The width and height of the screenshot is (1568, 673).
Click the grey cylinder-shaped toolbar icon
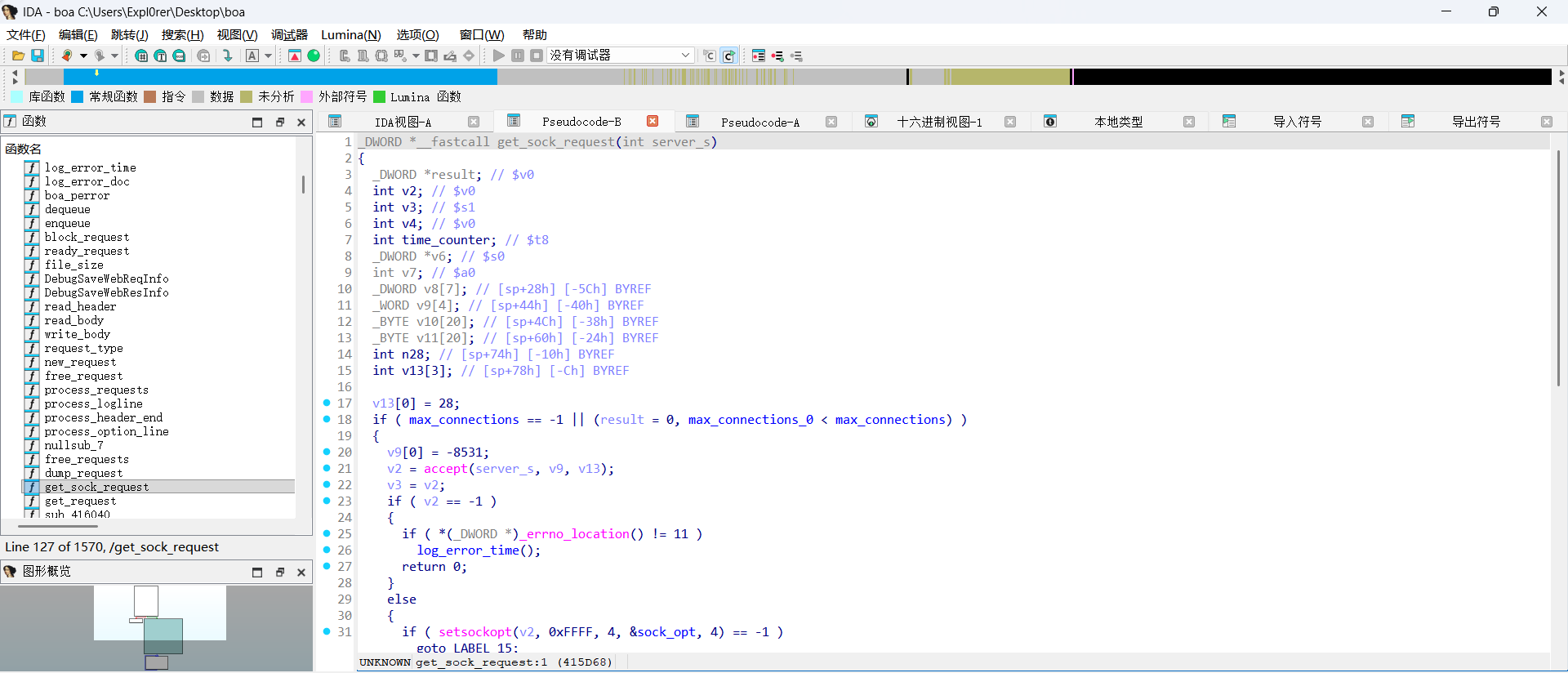coord(363,56)
